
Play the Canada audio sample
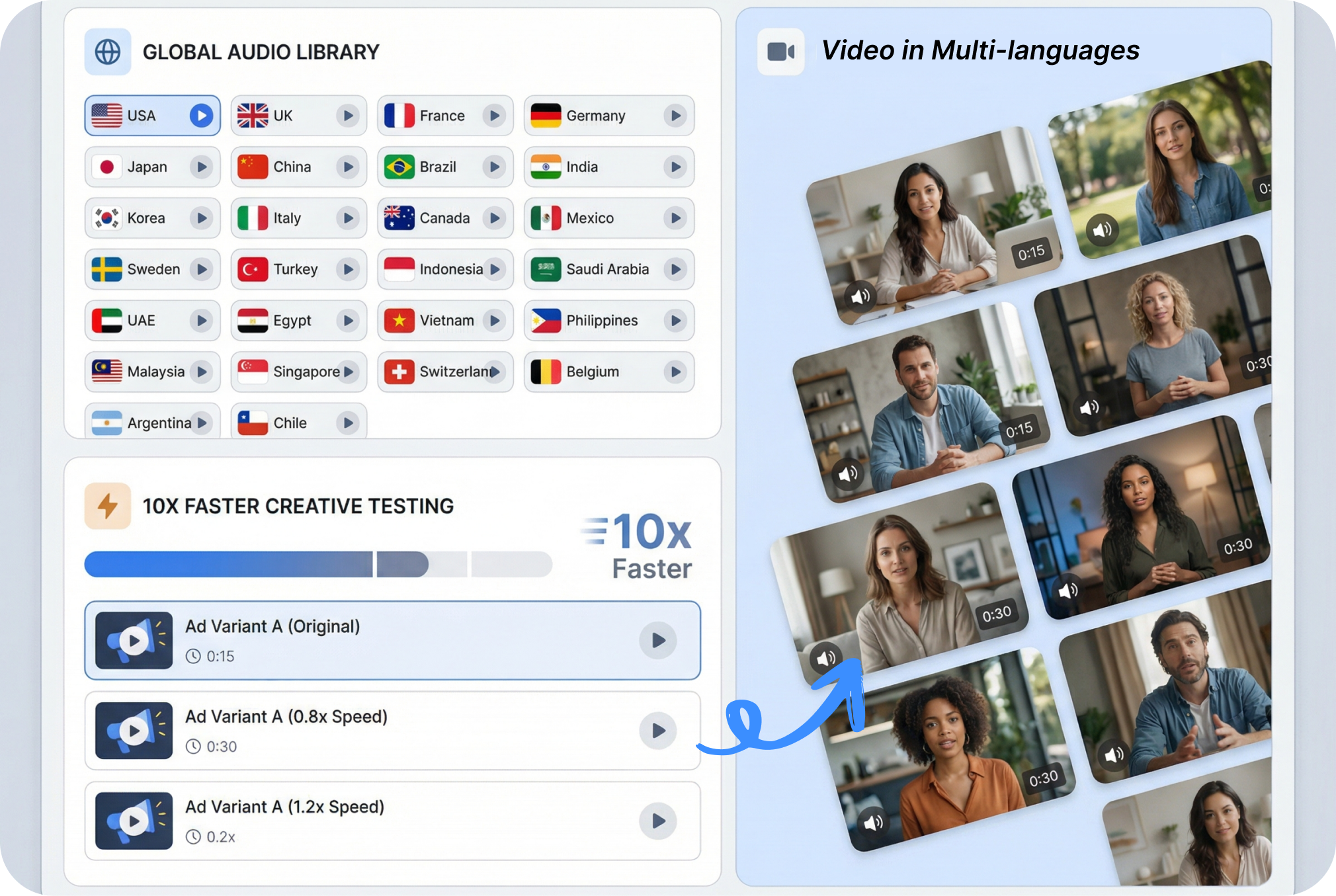point(494,218)
